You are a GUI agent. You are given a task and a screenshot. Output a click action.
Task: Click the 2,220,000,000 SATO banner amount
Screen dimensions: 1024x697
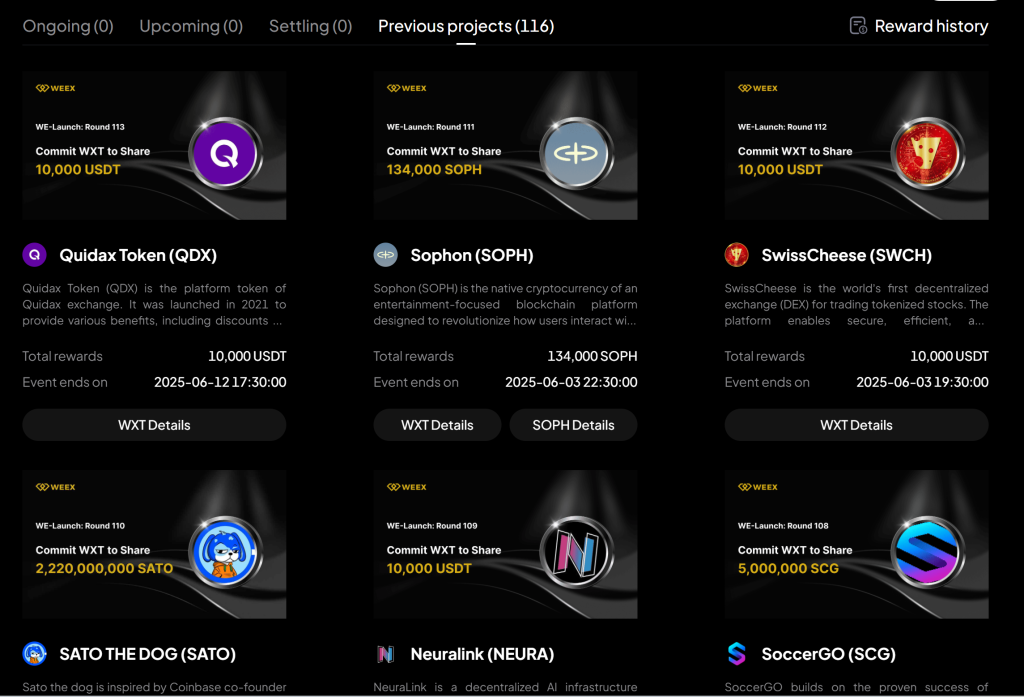pos(104,568)
